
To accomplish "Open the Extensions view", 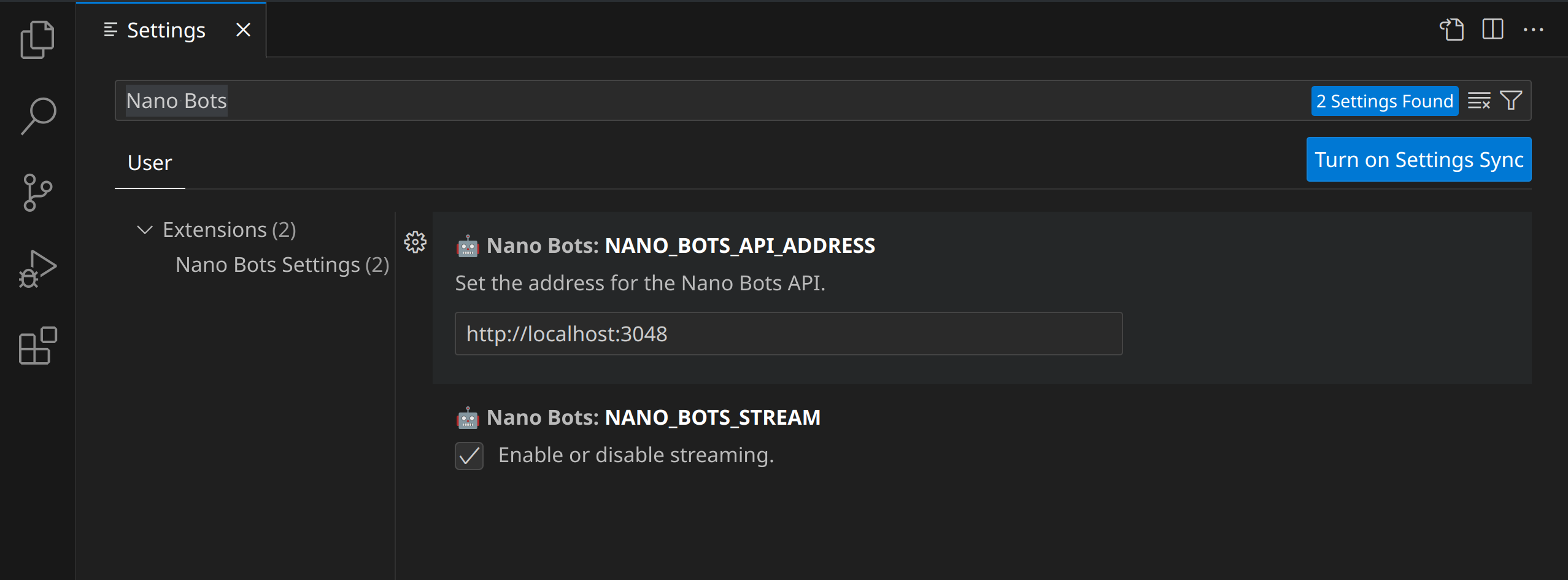I will (37, 346).
